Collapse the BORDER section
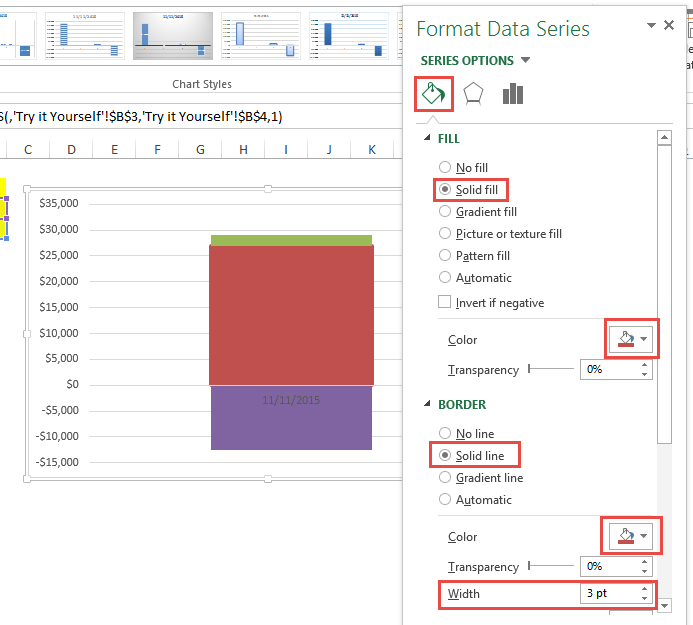 point(427,404)
